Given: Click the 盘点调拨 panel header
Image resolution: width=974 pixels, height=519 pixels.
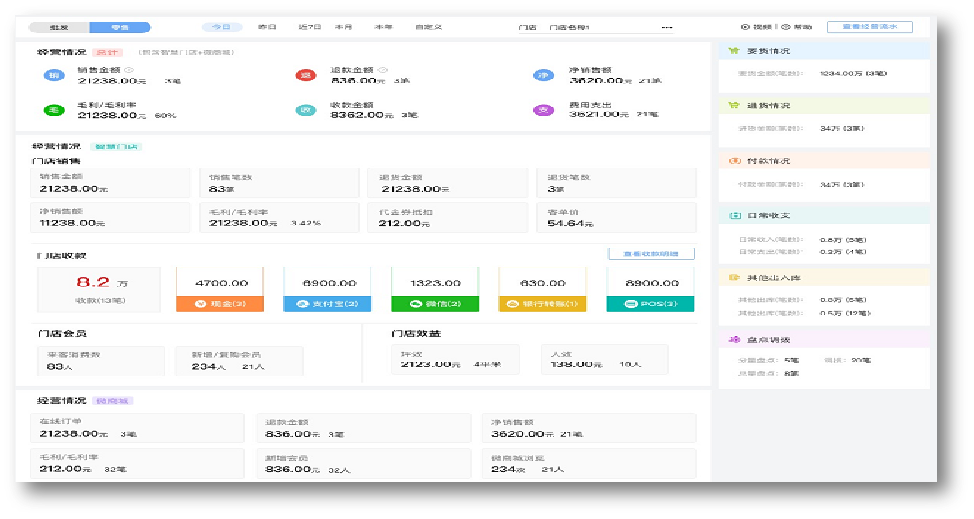Looking at the screenshot, I should (x=824, y=340).
